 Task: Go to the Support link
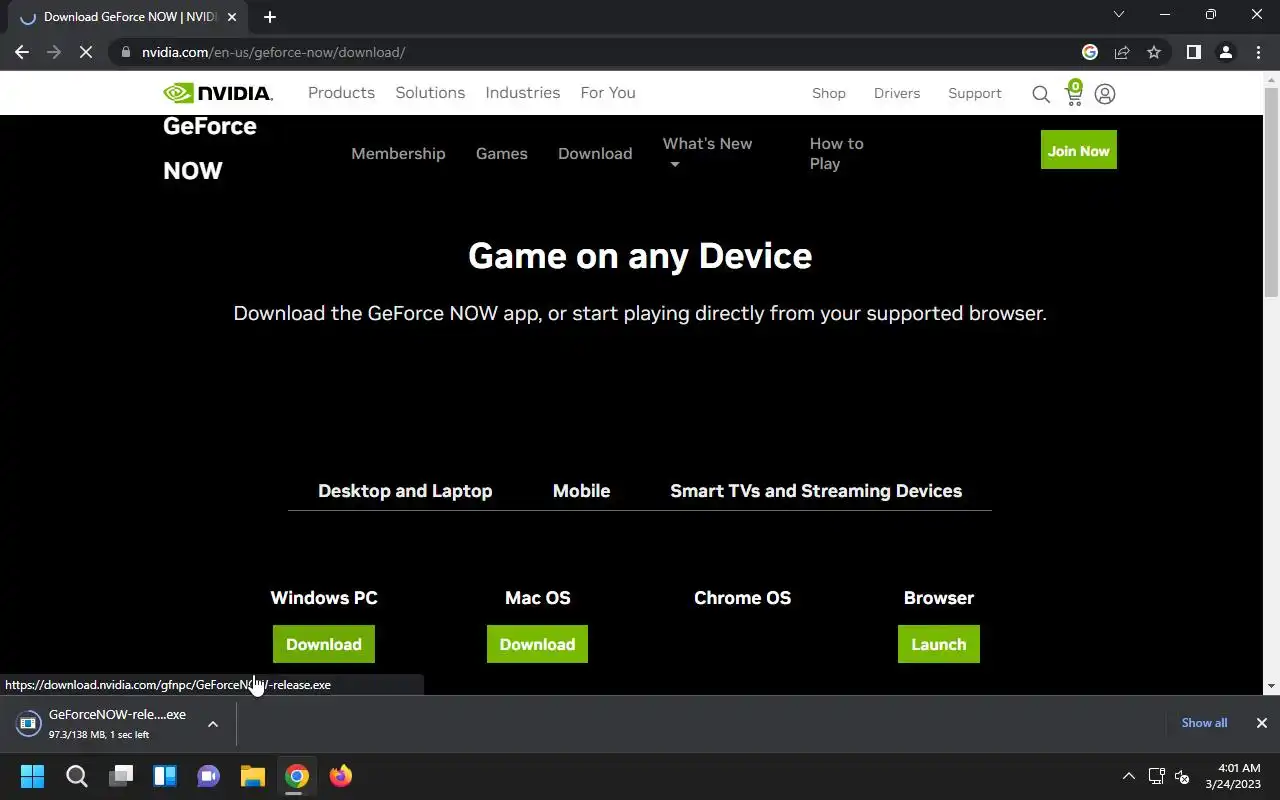(975, 94)
